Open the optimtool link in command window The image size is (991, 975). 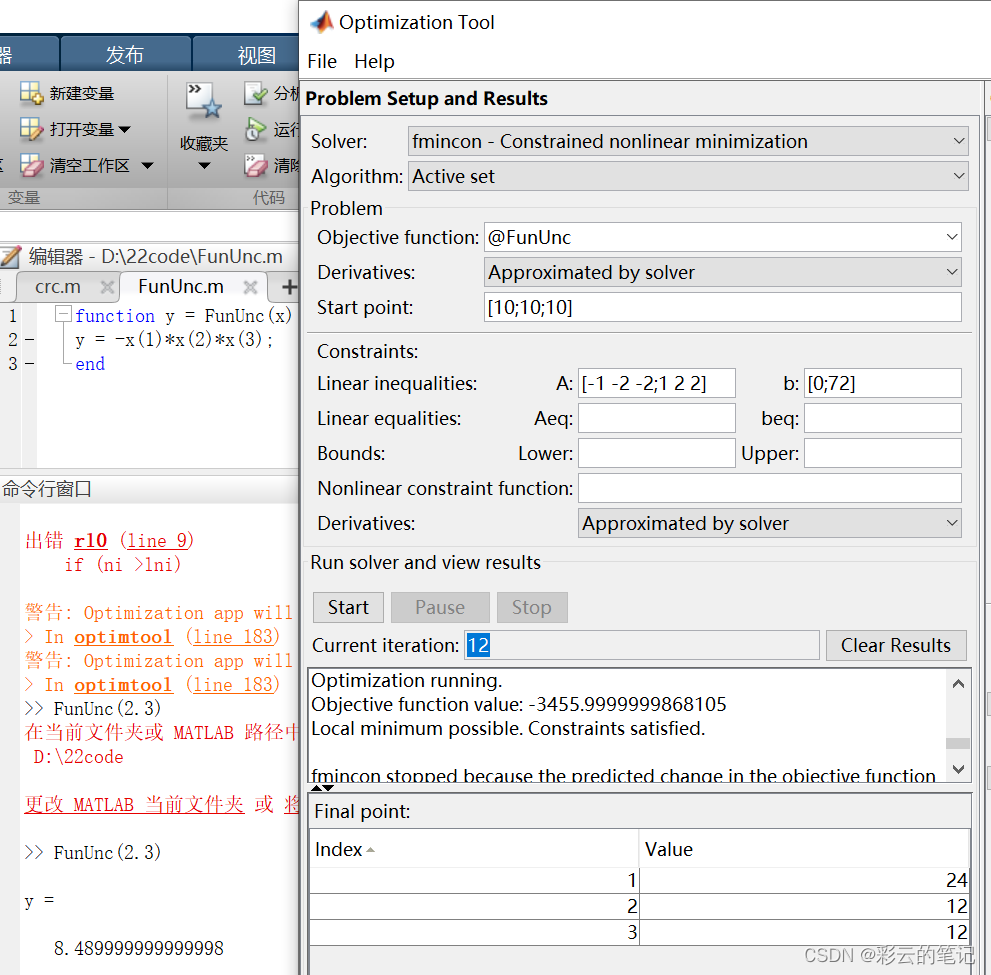pyautogui.click(x=122, y=636)
